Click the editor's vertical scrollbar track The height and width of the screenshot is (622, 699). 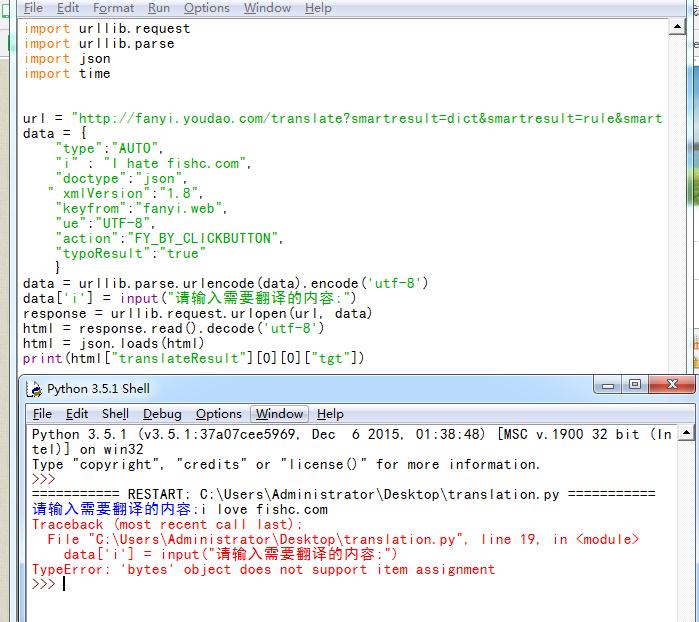(677, 200)
